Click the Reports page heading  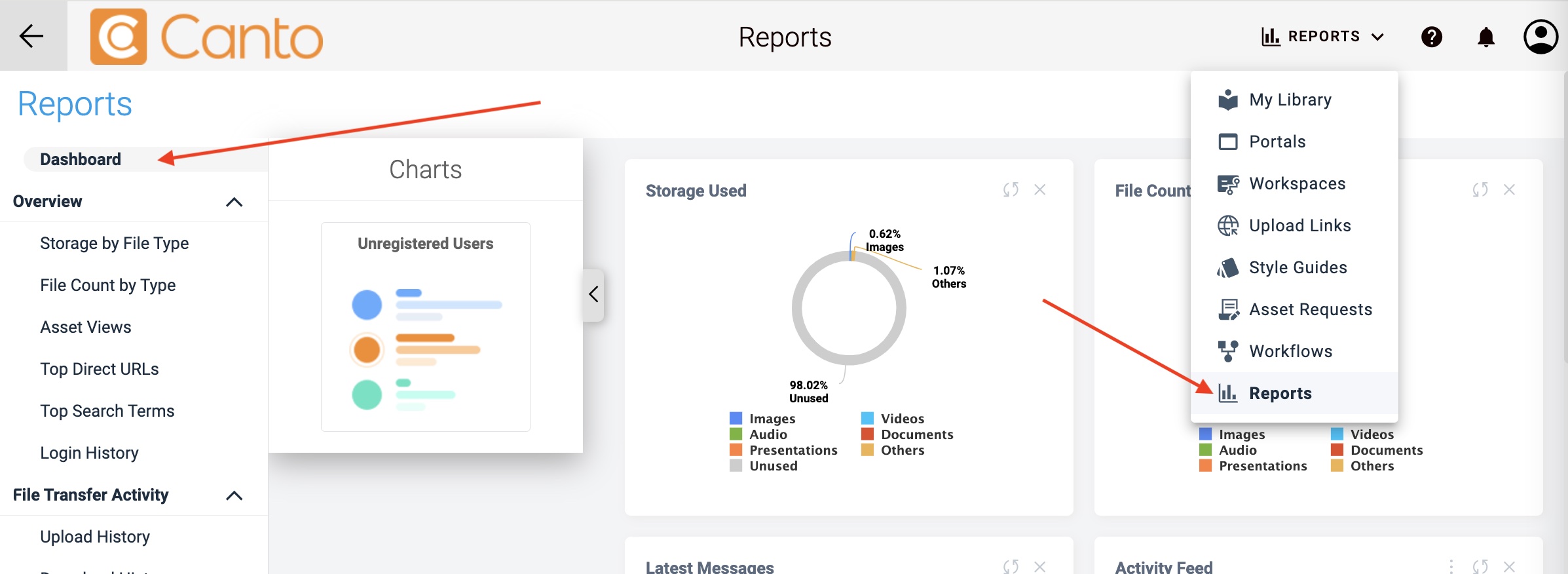pyautogui.click(x=75, y=104)
